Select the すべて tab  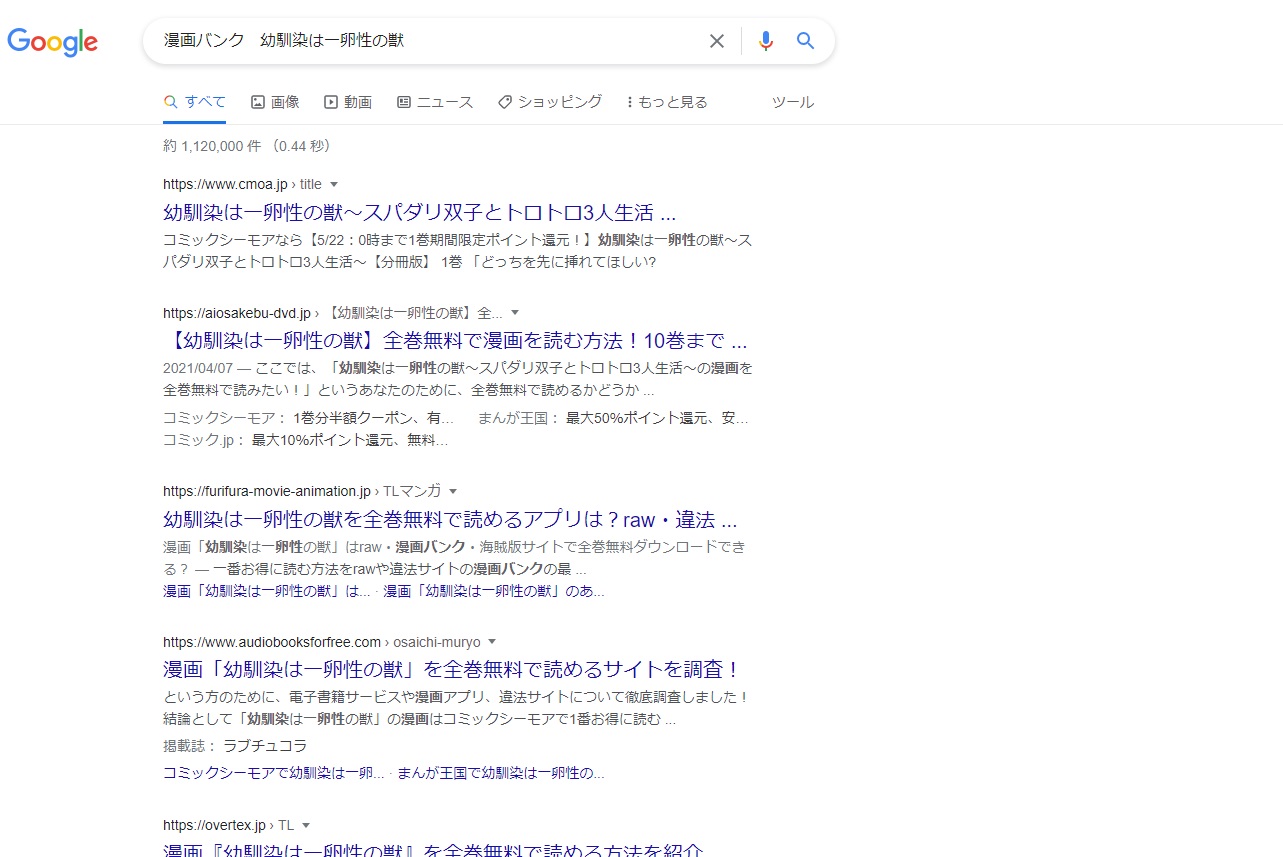click(x=195, y=102)
